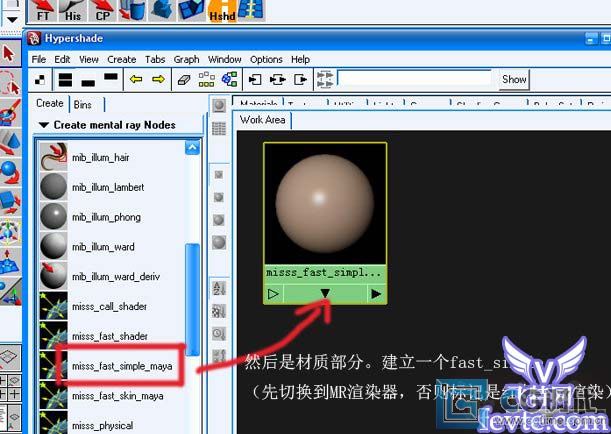Open the File menu
The height and width of the screenshot is (434, 611).
[39, 59]
